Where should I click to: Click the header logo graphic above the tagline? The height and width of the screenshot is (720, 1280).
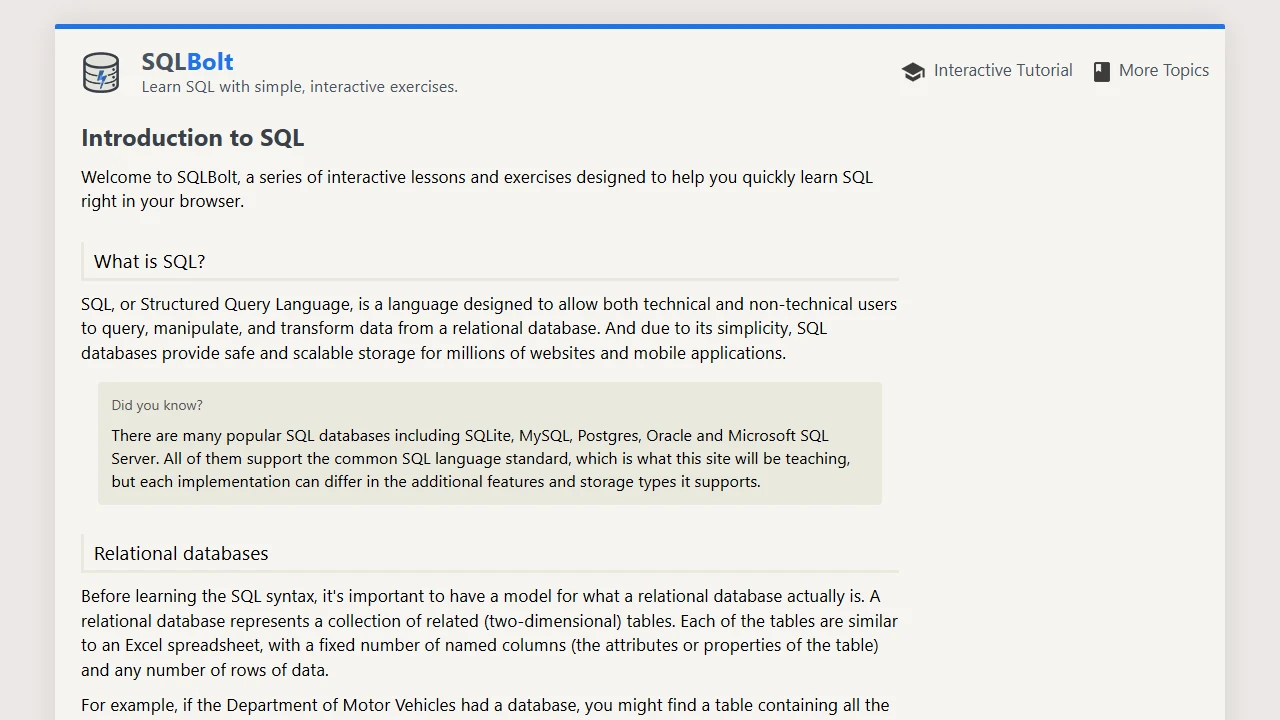click(x=100, y=72)
